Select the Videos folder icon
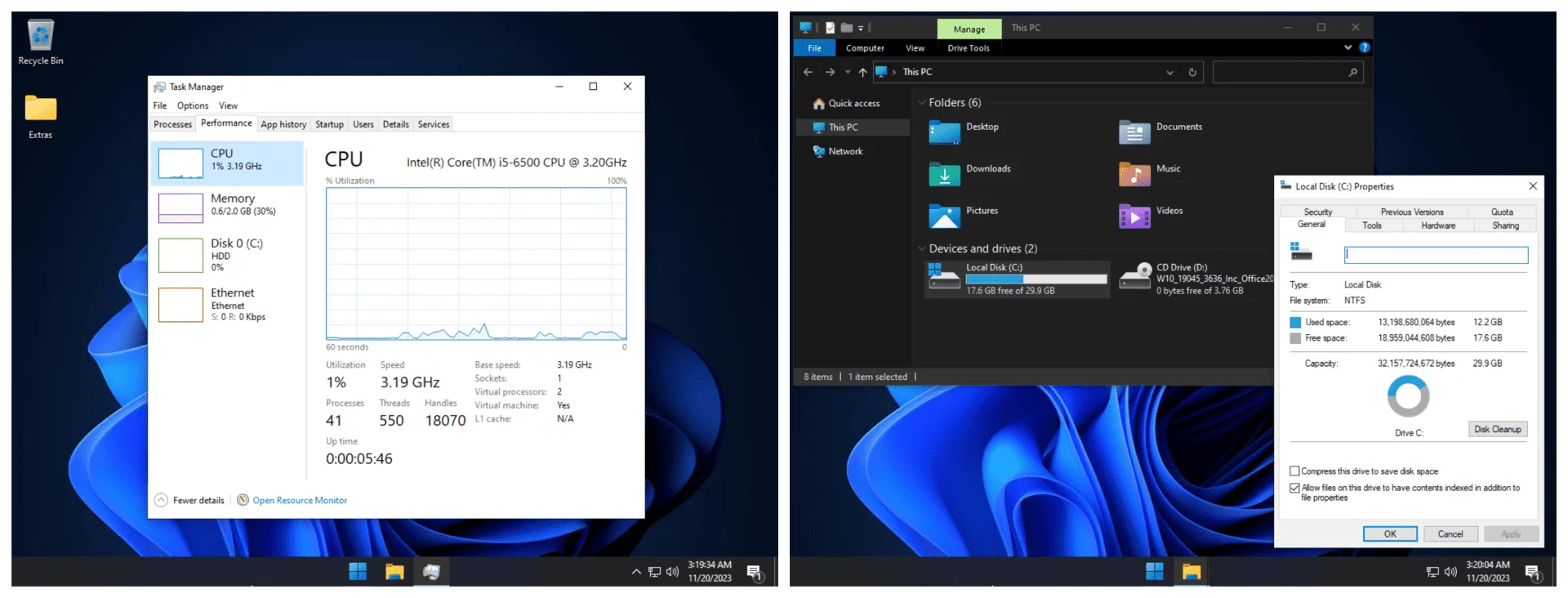This screenshot has height=598, width=1568. coord(1134,215)
